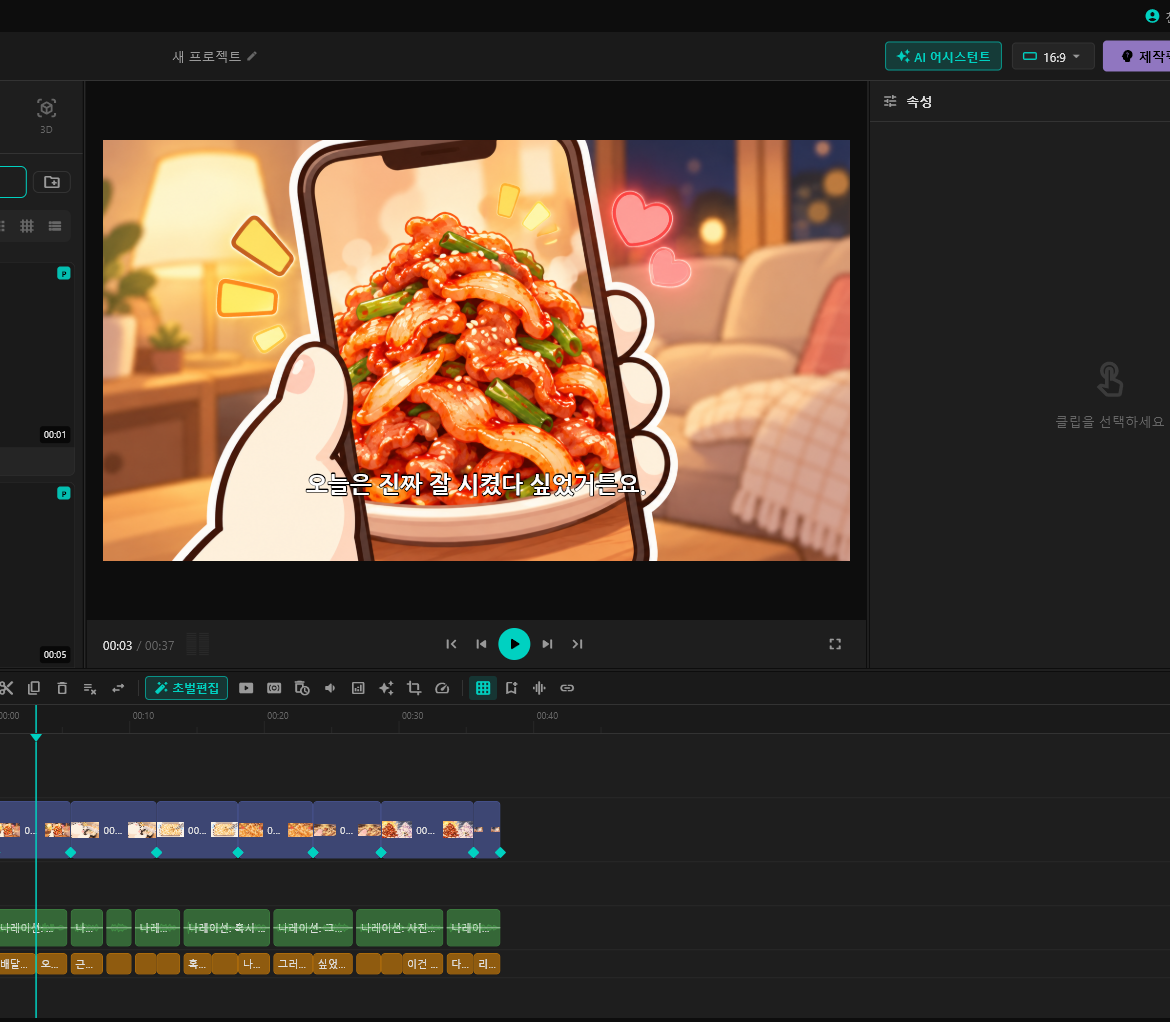Click the screen record toolbar icon
The image size is (1170, 1022).
274,688
